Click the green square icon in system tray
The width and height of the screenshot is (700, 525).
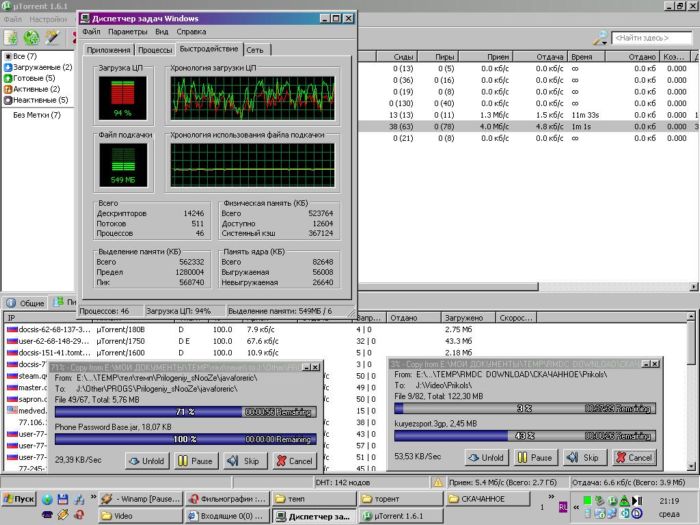click(x=588, y=500)
